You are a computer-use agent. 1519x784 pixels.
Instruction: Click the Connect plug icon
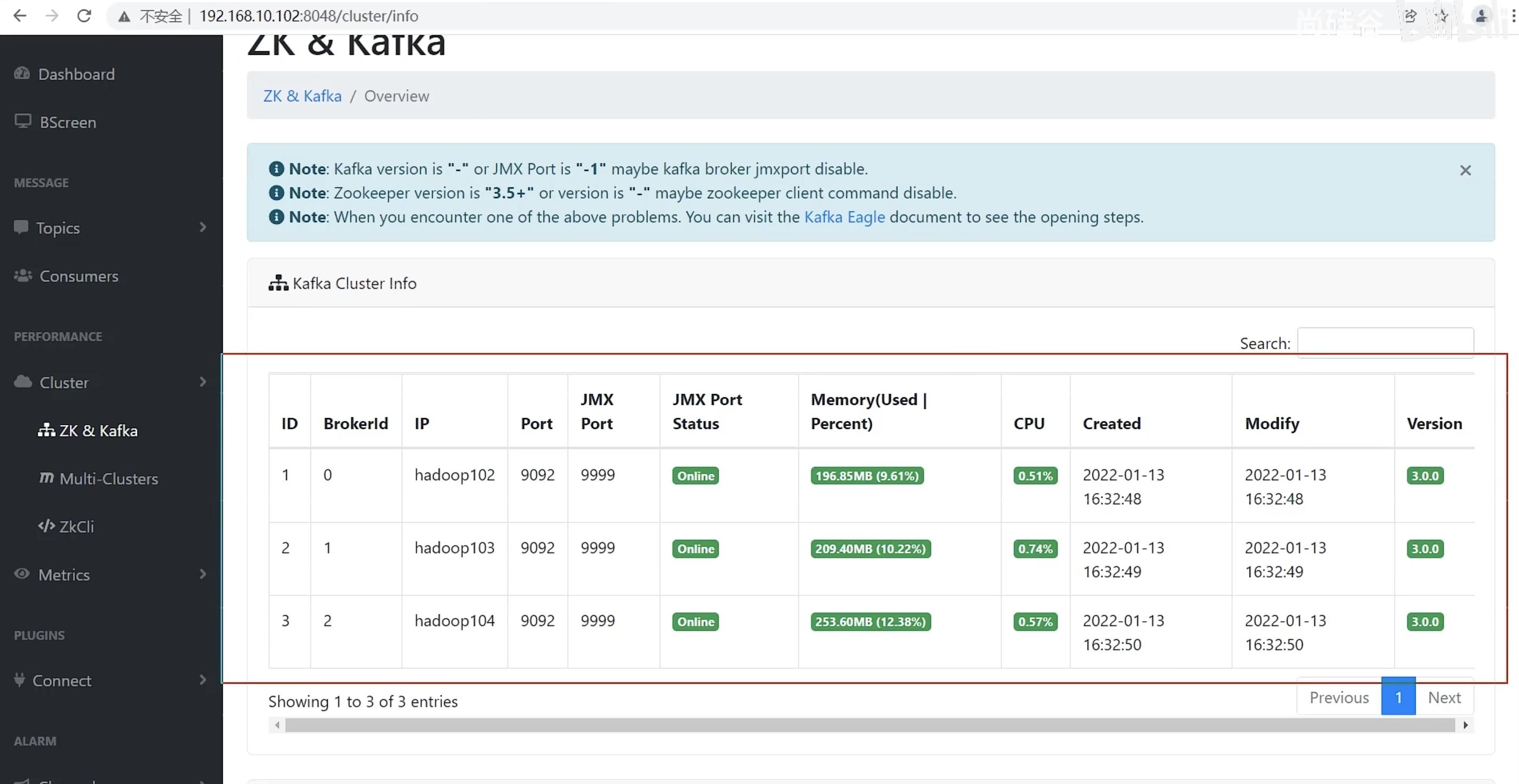pos(19,680)
